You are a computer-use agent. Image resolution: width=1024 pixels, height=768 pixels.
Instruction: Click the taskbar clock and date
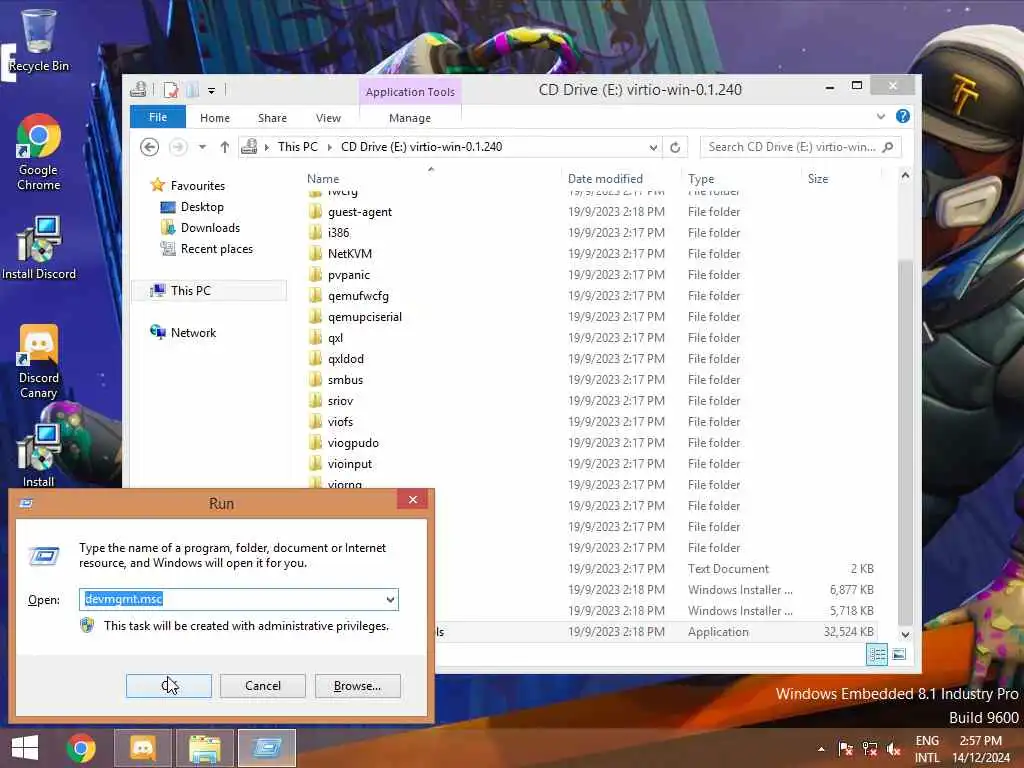[980, 749]
